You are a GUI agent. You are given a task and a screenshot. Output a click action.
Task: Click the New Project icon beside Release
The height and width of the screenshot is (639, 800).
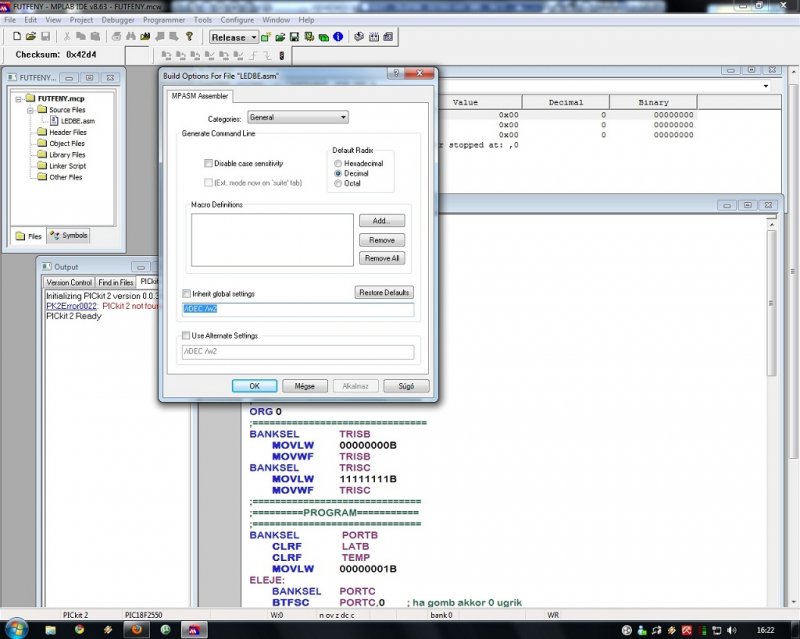pos(265,37)
